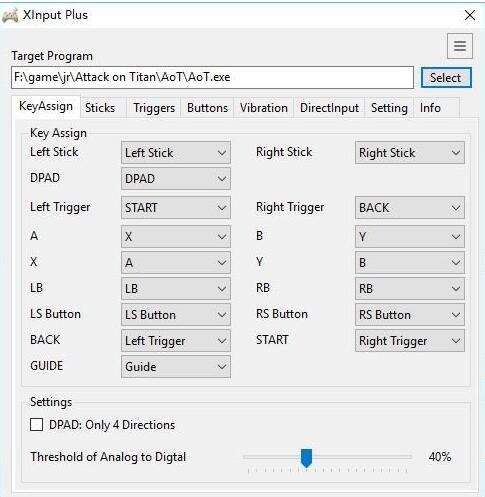Go to the Vibration tab
This screenshot has height=497, width=485.
264,108
